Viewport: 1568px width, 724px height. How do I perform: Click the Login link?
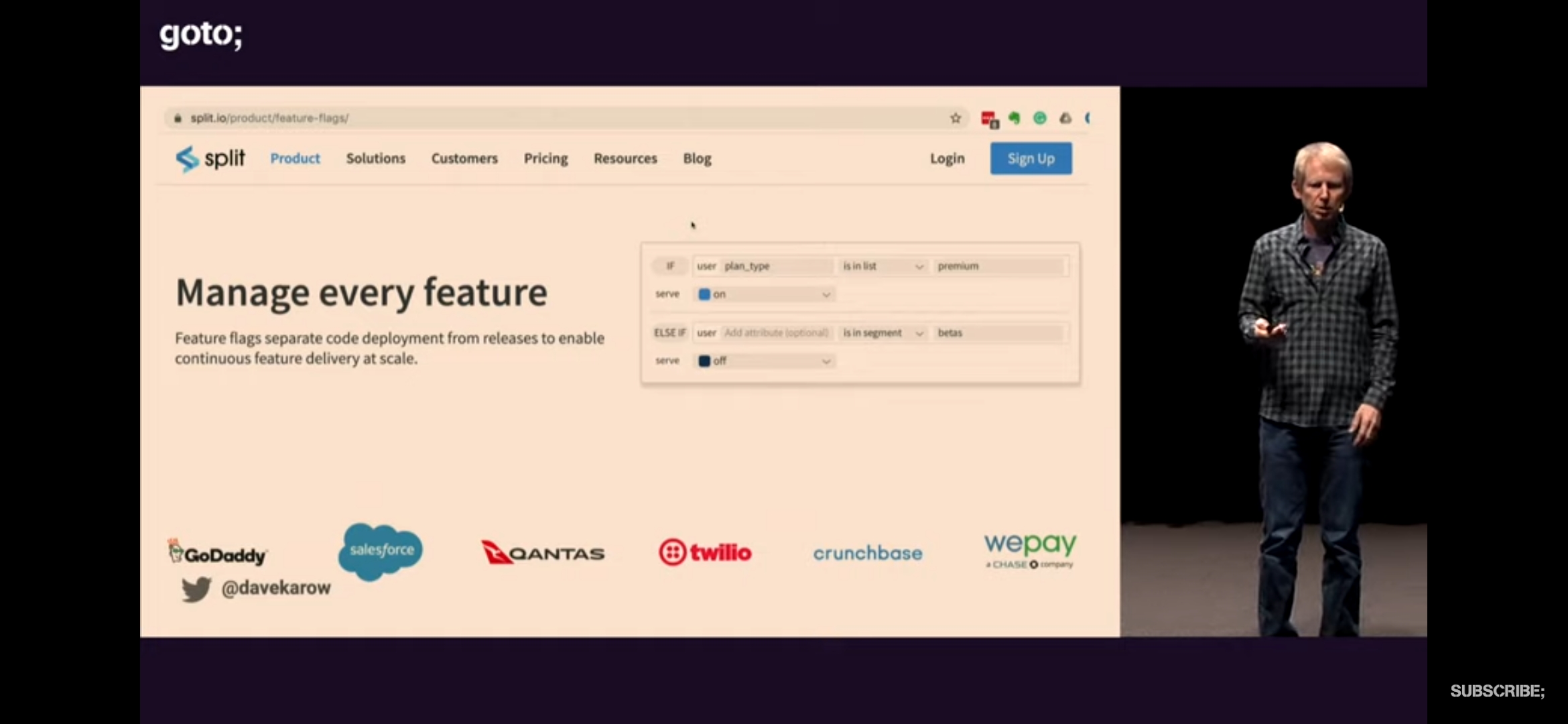coord(948,159)
